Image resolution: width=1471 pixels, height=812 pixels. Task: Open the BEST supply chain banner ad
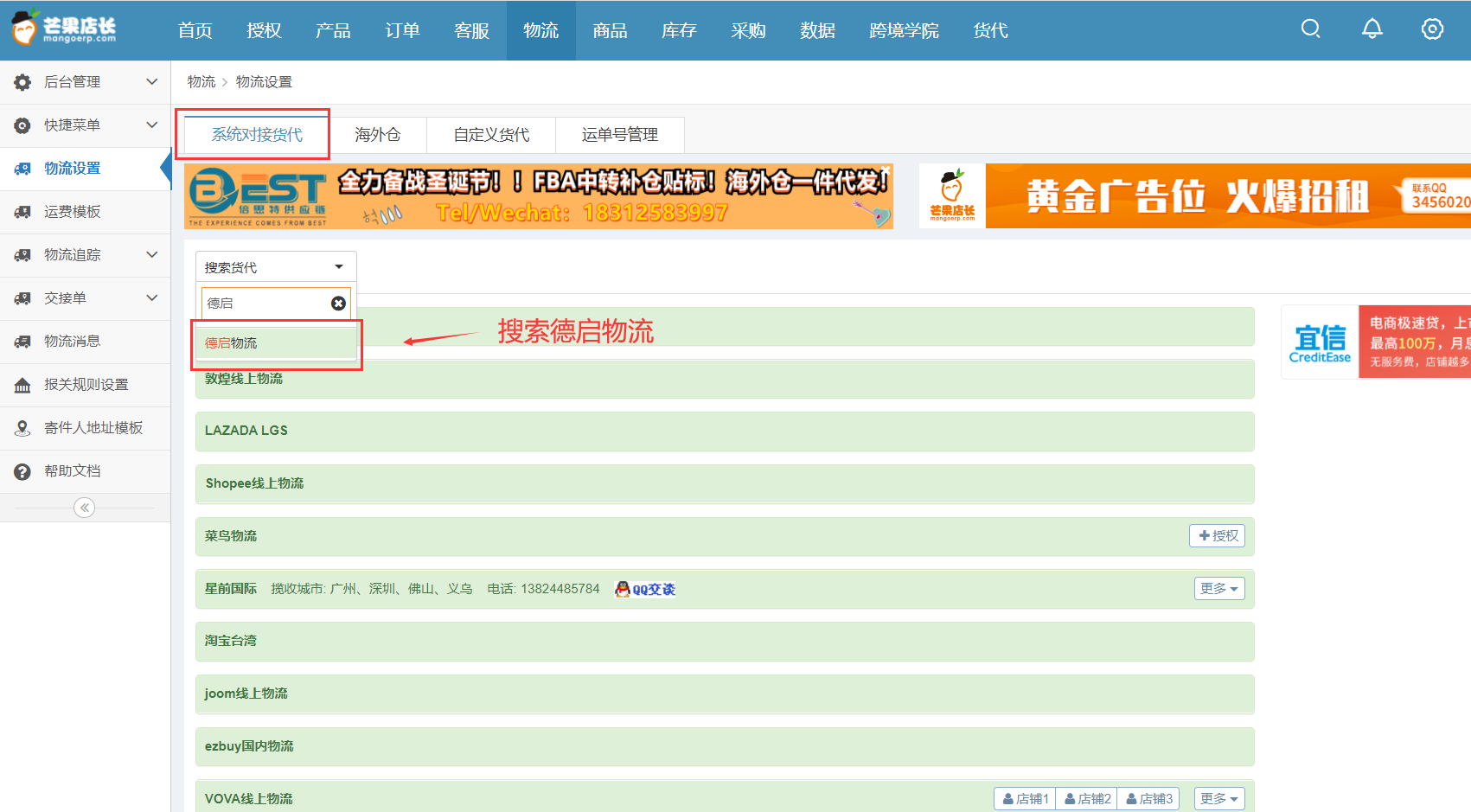pos(539,196)
